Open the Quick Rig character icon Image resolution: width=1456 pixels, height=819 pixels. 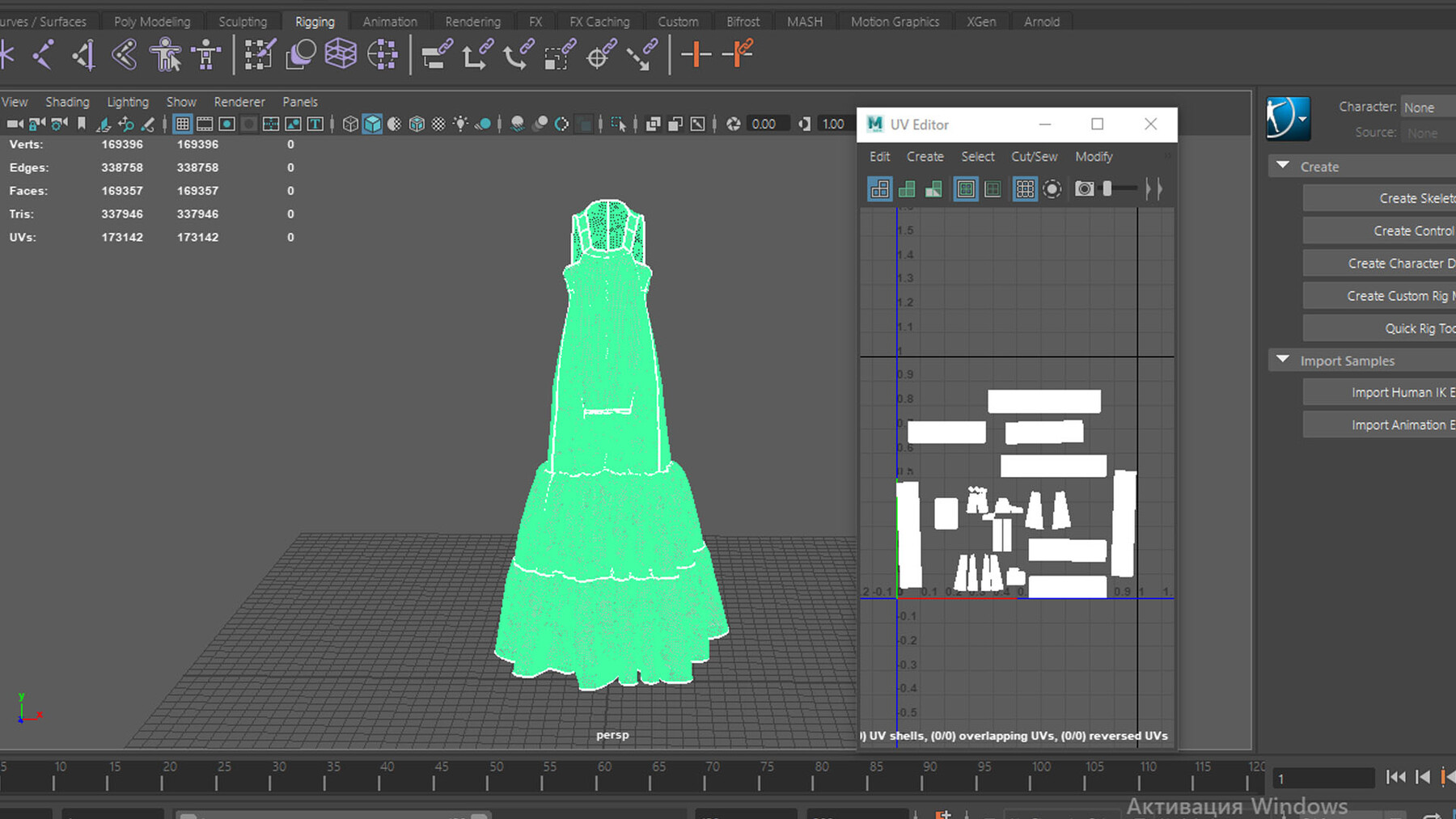coord(166,55)
